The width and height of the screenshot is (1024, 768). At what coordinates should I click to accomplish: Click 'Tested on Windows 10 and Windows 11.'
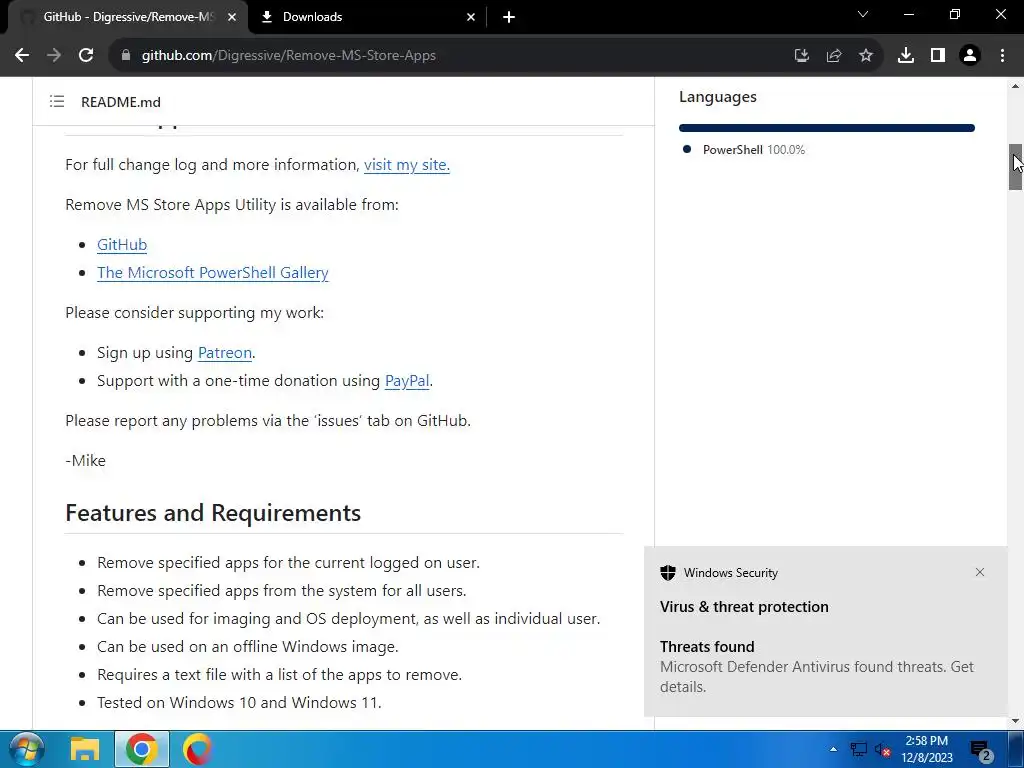tap(239, 703)
